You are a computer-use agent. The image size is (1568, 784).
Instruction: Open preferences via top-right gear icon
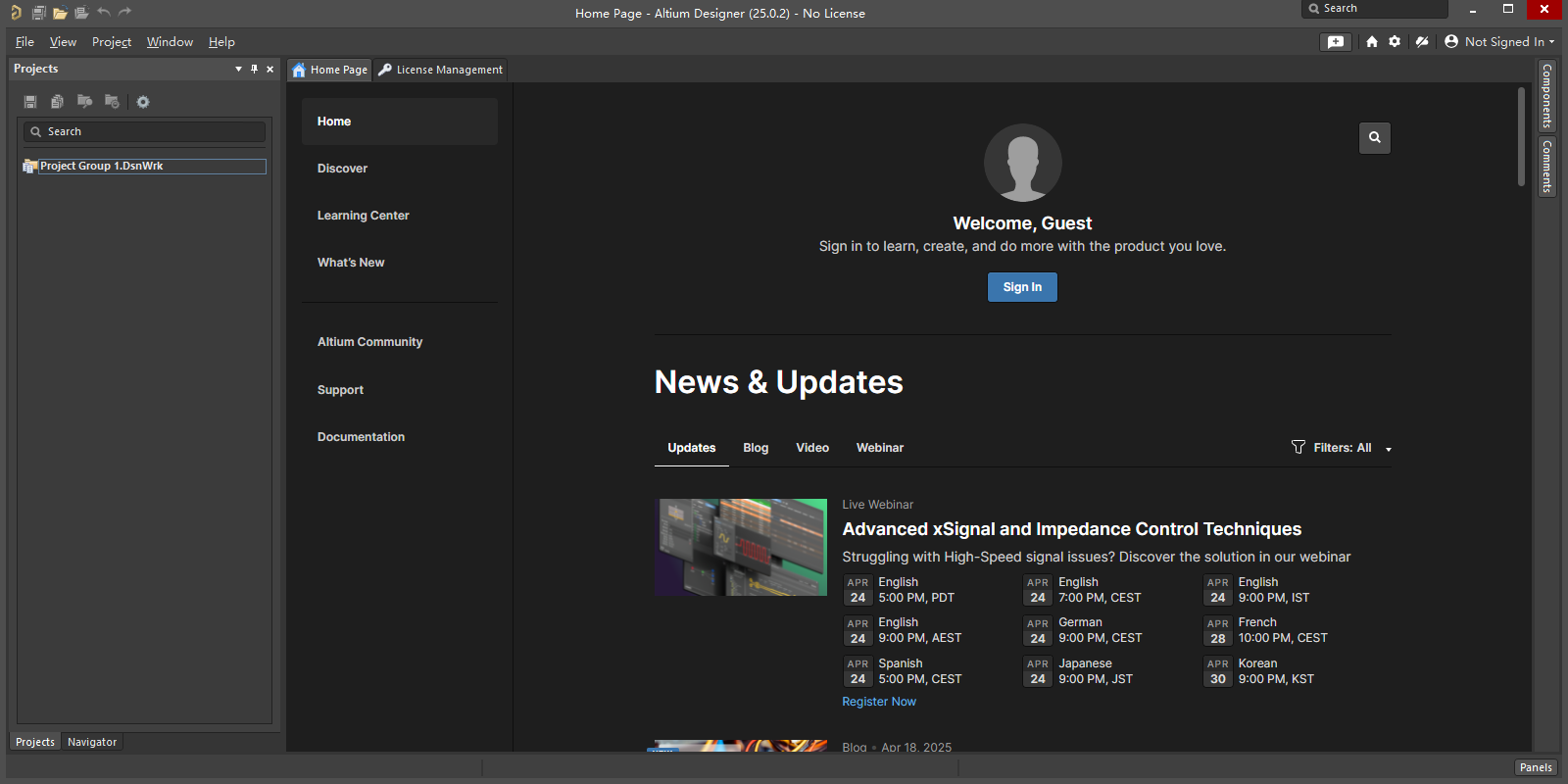click(x=1395, y=42)
